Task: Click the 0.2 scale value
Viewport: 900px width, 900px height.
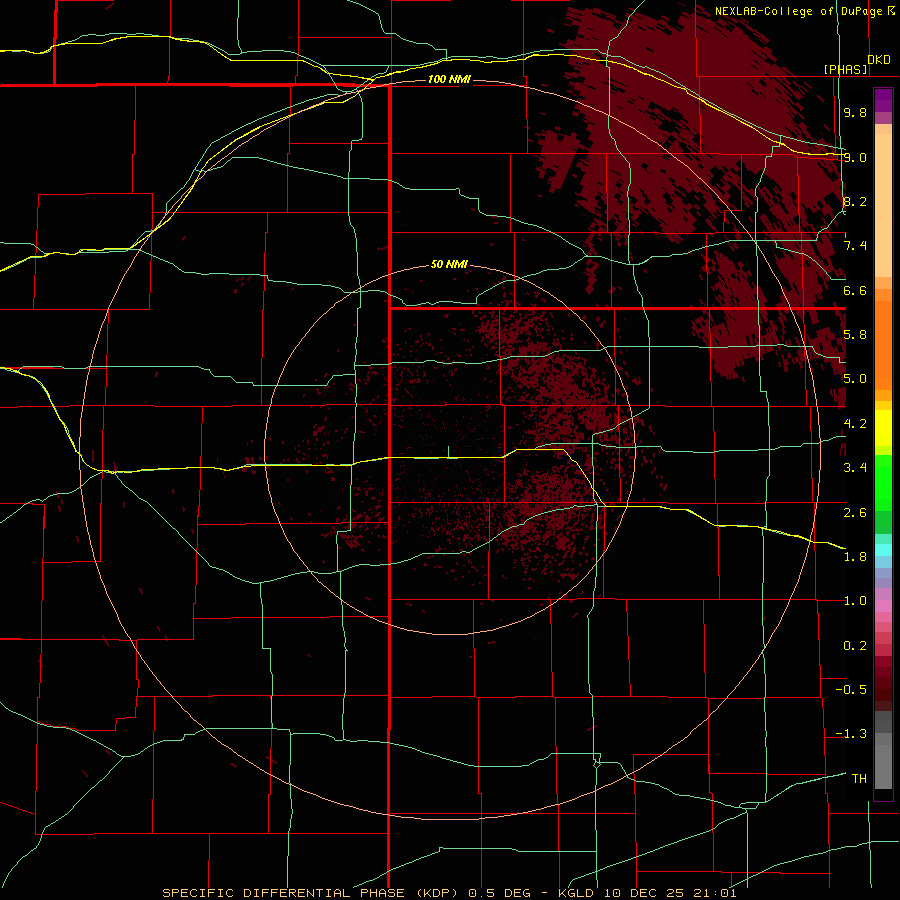Action: 855,646
